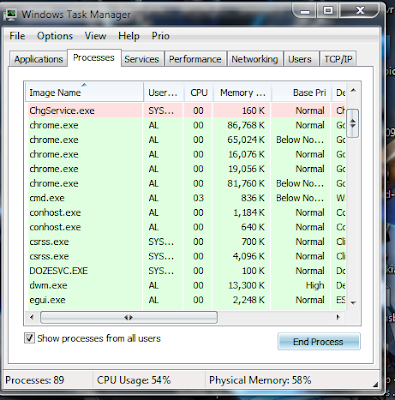Click the horizontal scrollbar thumb
Viewport: 395px width, 400px height.
pos(129,317)
